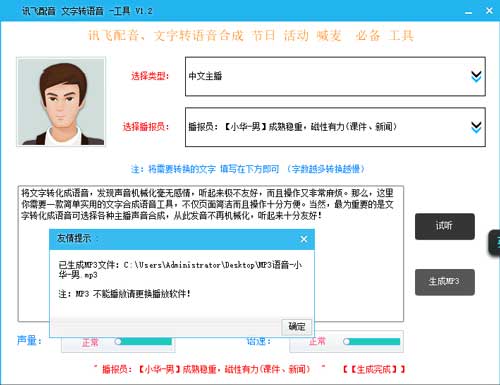The image size is (500, 385).
Task: Confirm the dialog with 确定 button
Action: tap(296, 327)
